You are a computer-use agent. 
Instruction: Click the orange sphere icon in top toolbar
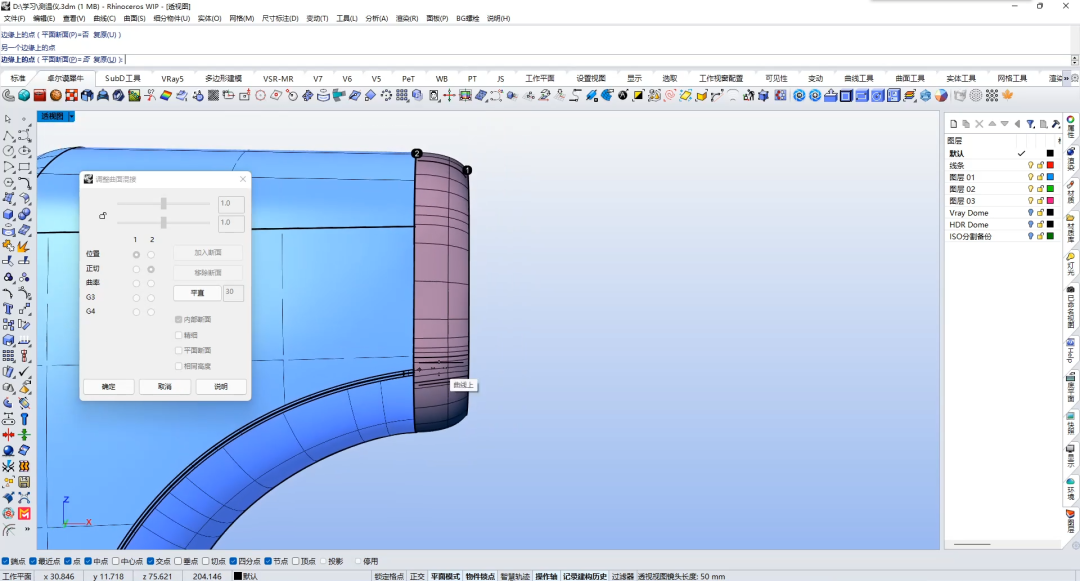(x=56, y=96)
